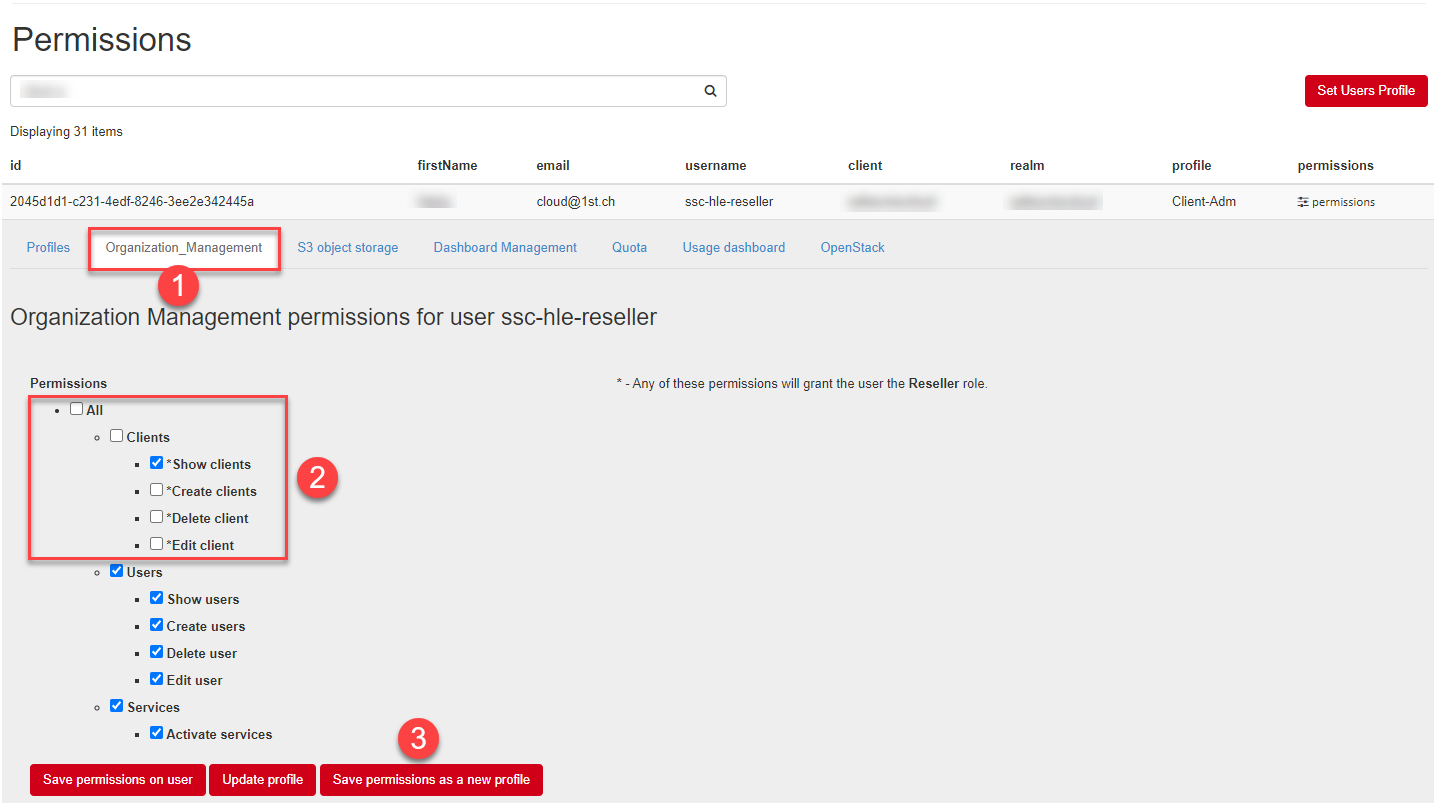Click the username column header
Viewport: 1434px width, 803px height.
tap(716, 166)
